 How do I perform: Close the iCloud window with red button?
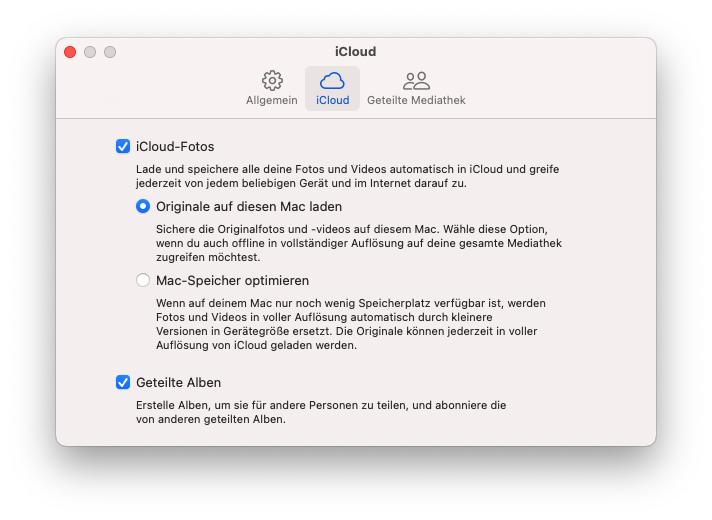(x=70, y=52)
